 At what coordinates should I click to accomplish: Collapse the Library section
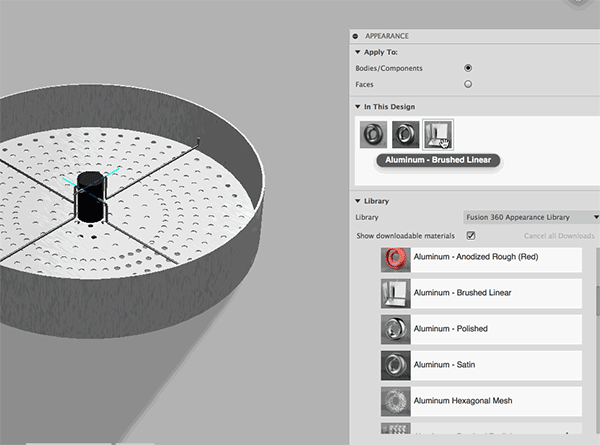click(x=357, y=201)
